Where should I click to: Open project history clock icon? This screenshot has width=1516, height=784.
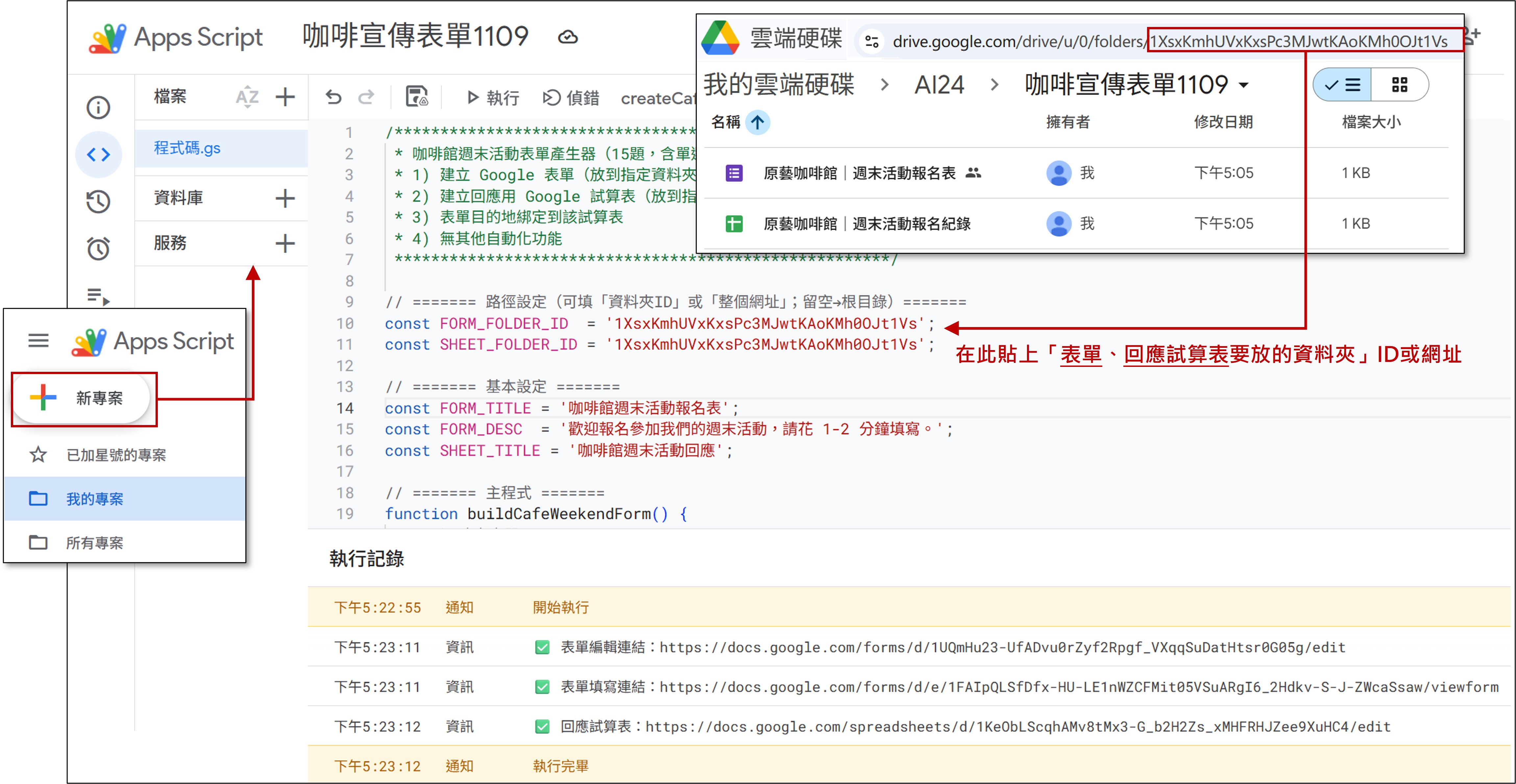point(98,202)
